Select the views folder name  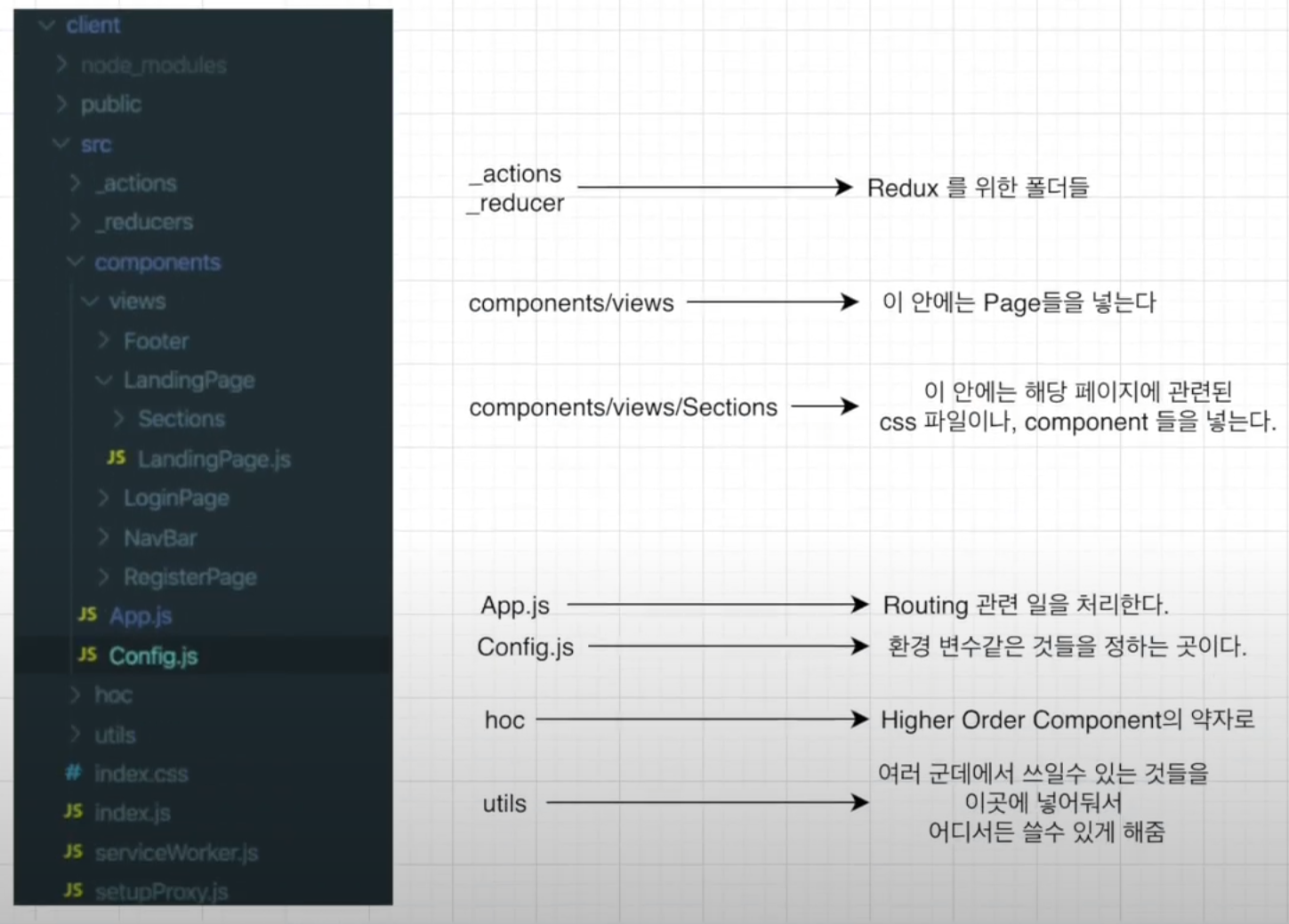(x=137, y=301)
